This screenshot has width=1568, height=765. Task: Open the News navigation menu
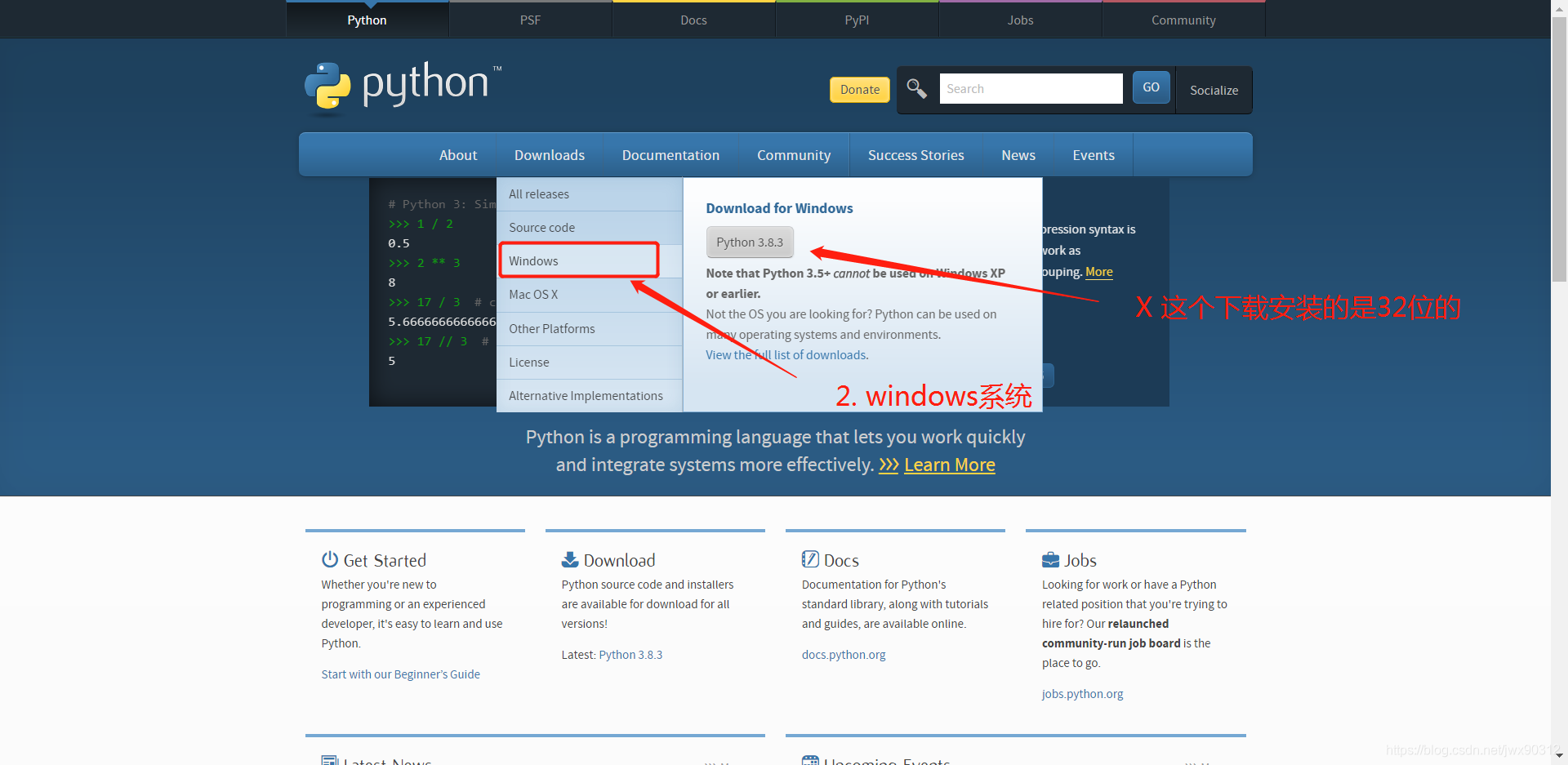pyautogui.click(x=1018, y=155)
